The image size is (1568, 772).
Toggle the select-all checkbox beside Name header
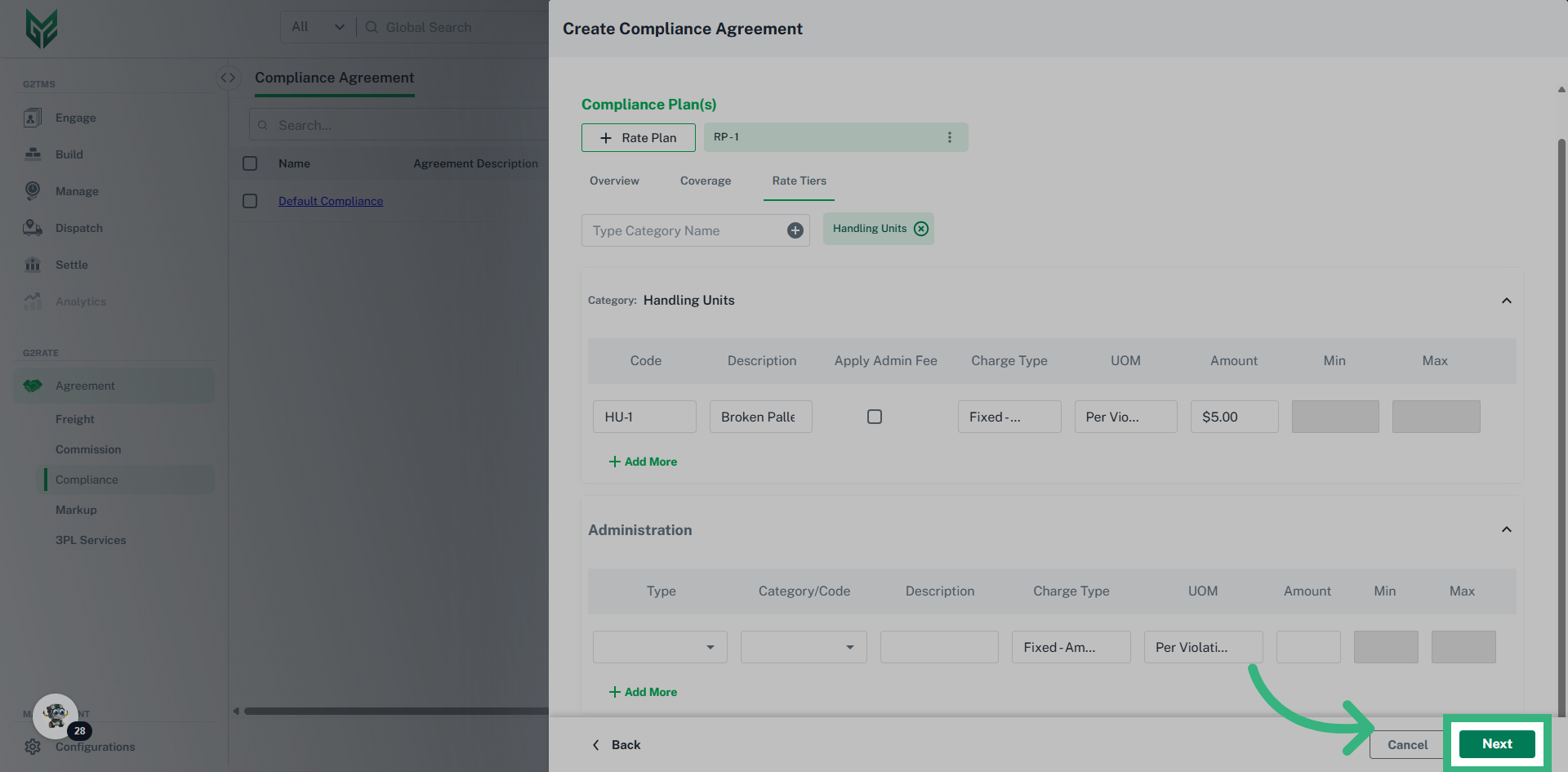click(x=250, y=163)
